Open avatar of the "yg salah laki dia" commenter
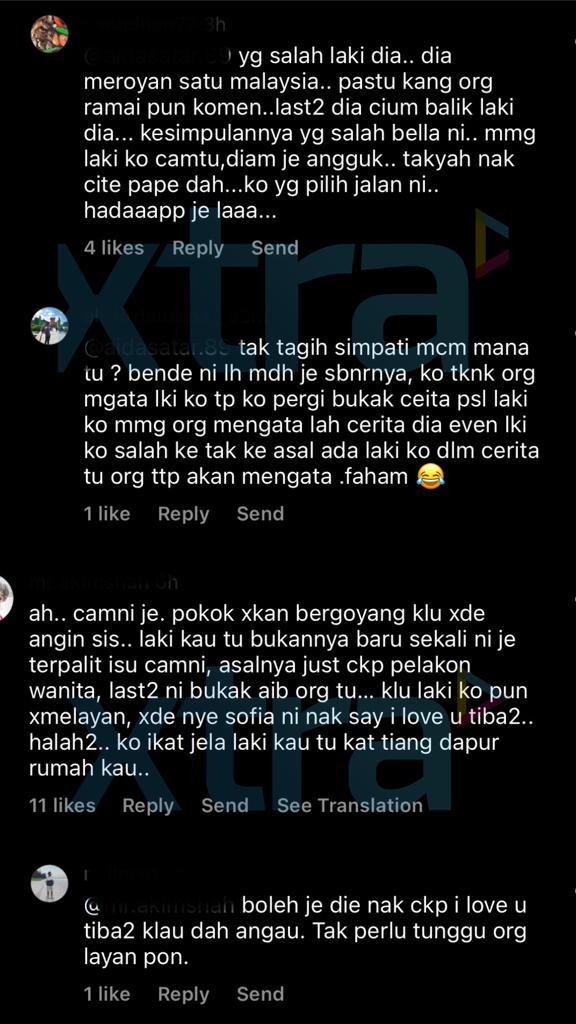576x1024 pixels. [x=50, y=33]
